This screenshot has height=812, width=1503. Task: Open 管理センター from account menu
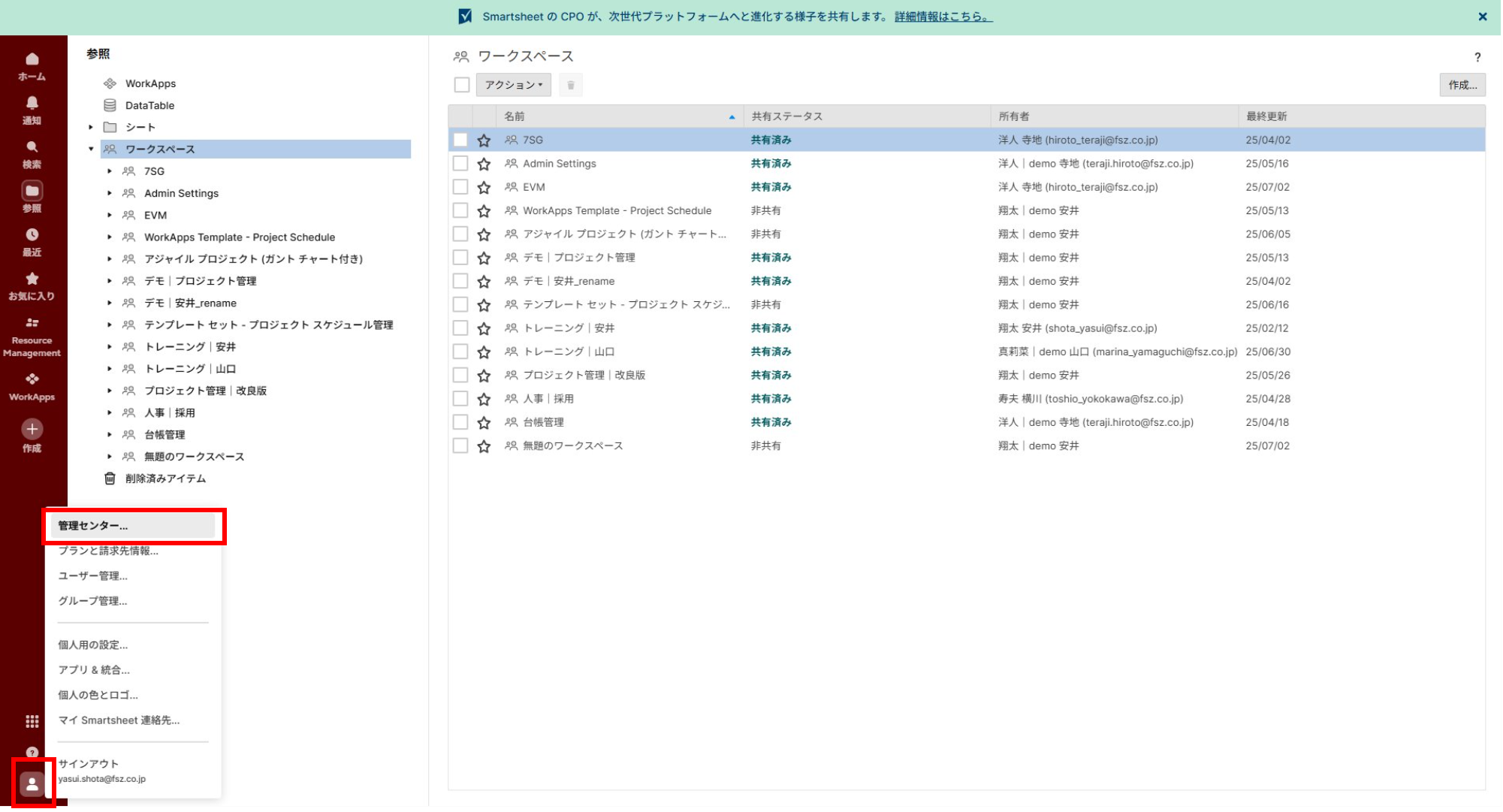132,526
